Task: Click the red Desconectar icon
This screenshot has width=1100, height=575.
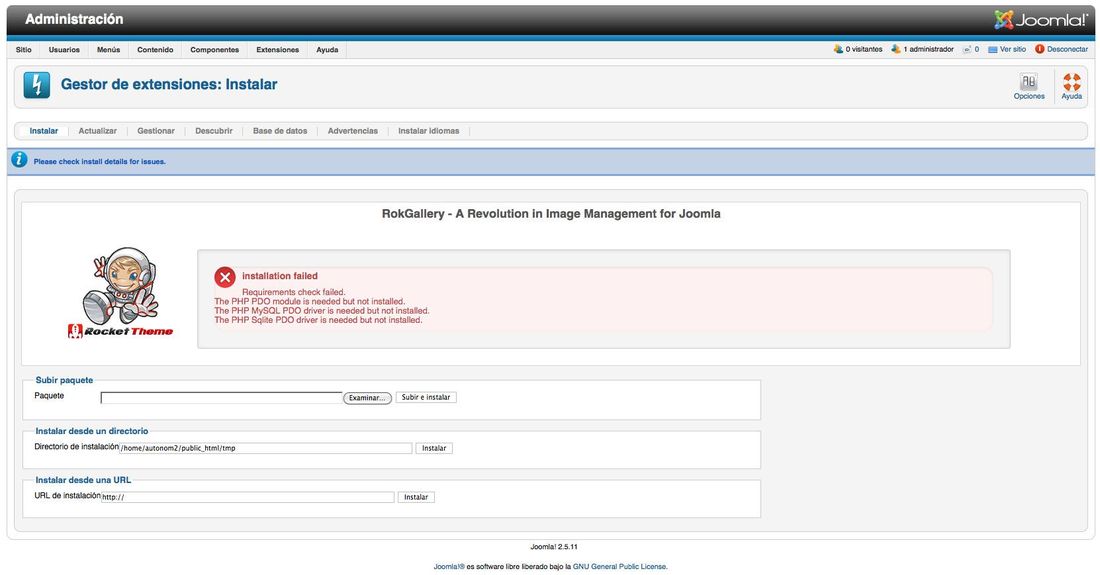Action: [1040, 49]
